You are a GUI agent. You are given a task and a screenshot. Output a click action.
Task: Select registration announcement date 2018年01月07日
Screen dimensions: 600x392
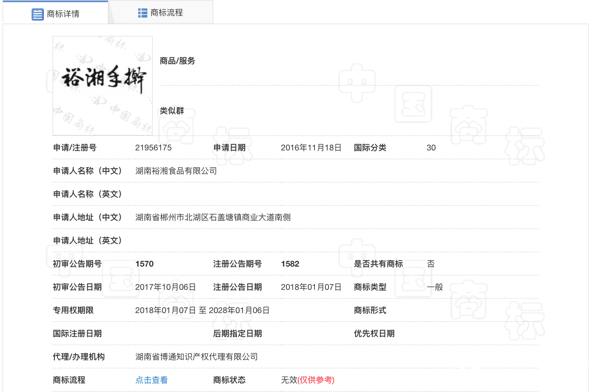pyautogui.click(x=311, y=287)
